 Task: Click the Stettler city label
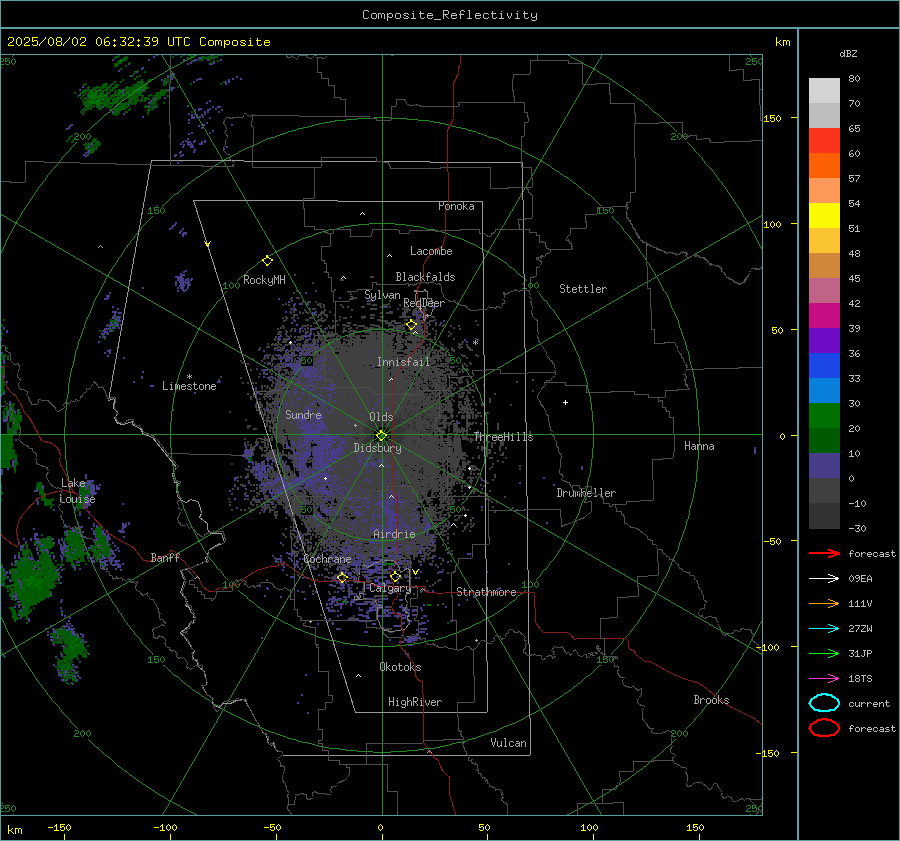point(583,289)
